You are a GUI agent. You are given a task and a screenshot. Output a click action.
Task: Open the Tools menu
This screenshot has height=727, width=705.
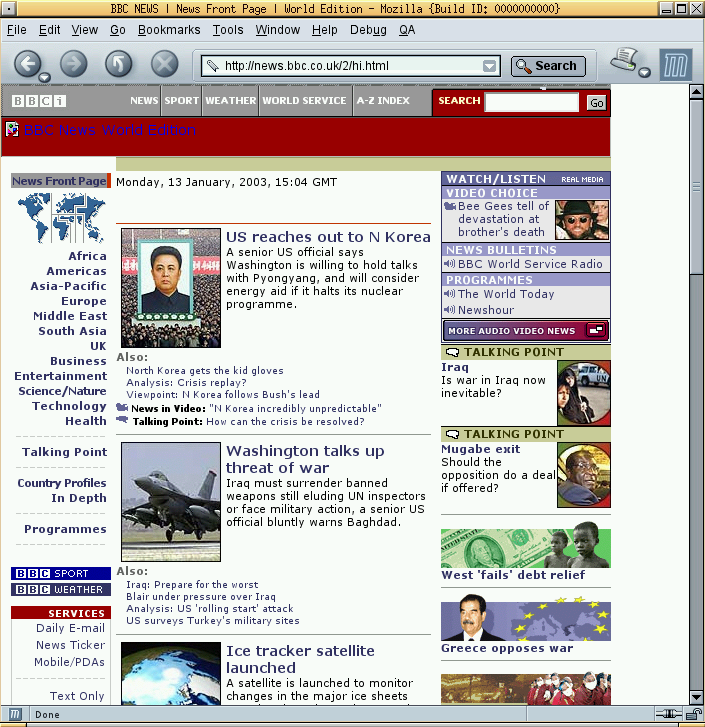point(228,30)
